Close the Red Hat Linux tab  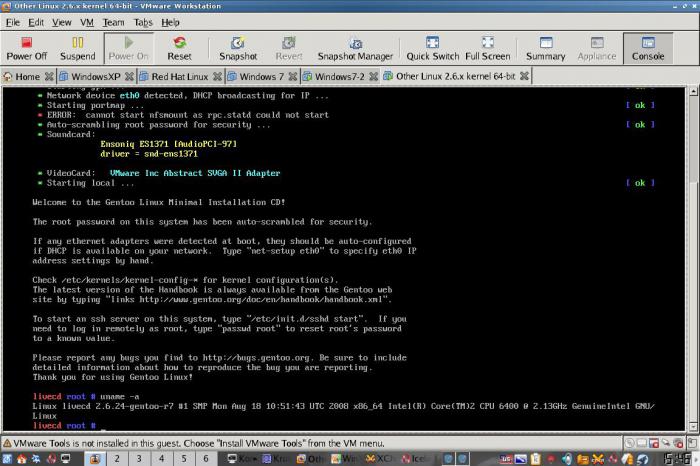coord(217,77)
